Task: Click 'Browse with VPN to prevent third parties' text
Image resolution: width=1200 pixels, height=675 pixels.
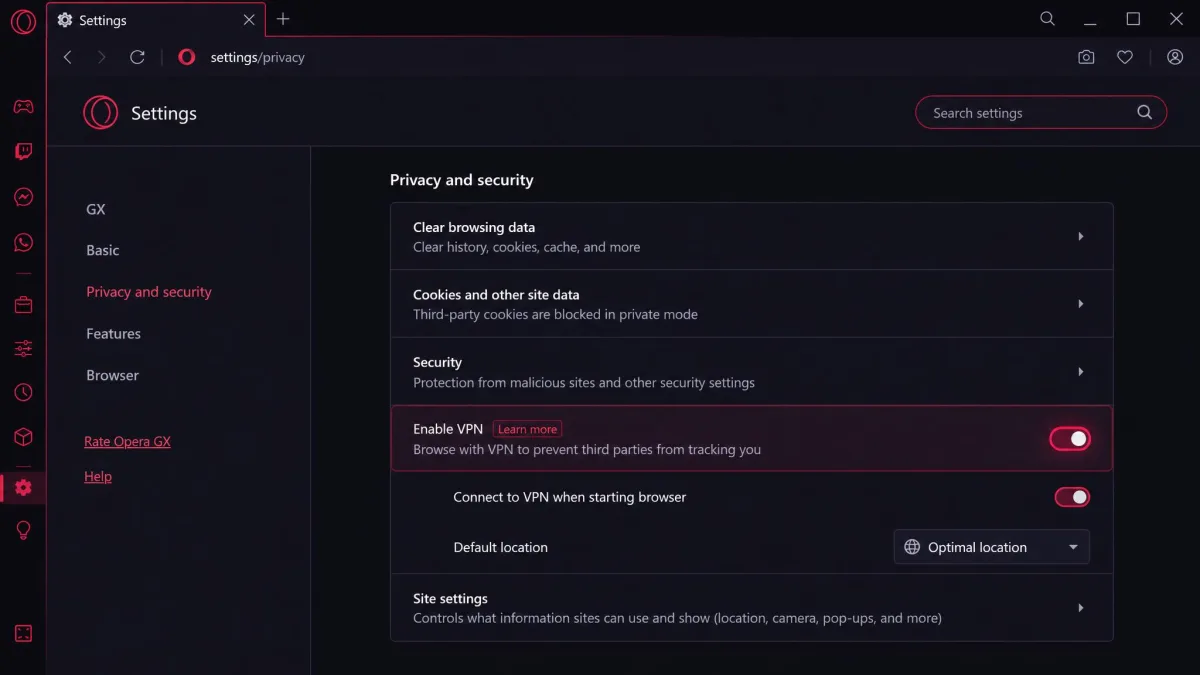Action: click(x=587, y=449)
